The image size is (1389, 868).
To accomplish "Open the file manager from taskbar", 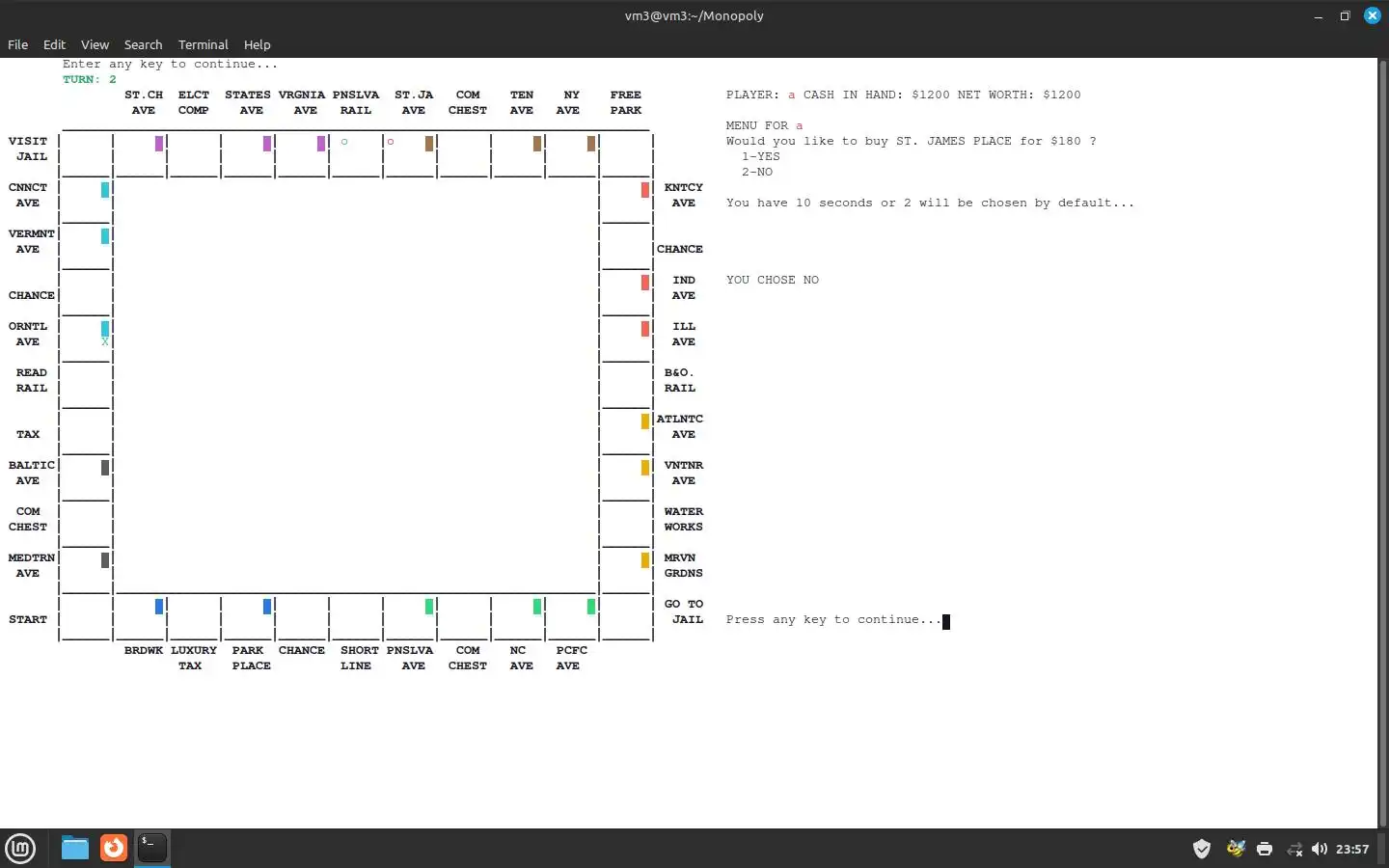I will (75, 848).
